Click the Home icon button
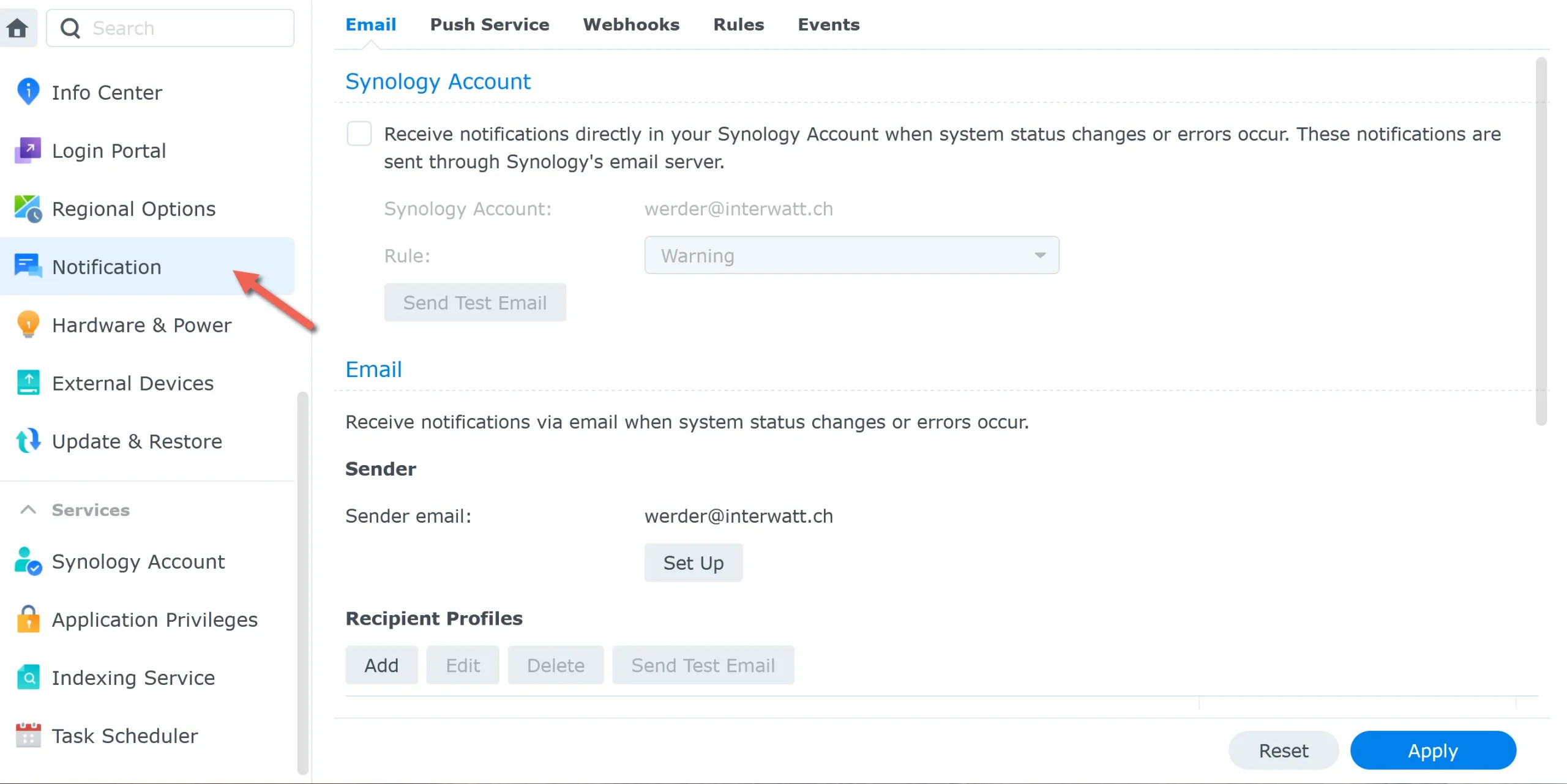 (18, 28)
